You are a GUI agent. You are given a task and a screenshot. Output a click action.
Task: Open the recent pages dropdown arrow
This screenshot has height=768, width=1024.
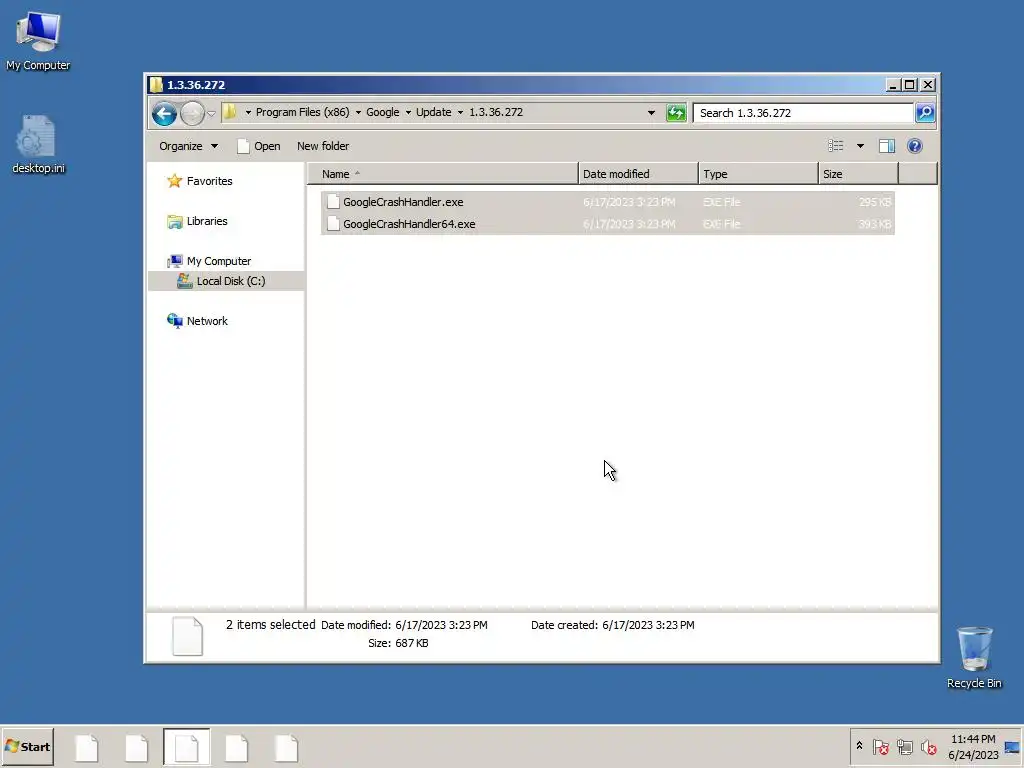click(211, 114)
